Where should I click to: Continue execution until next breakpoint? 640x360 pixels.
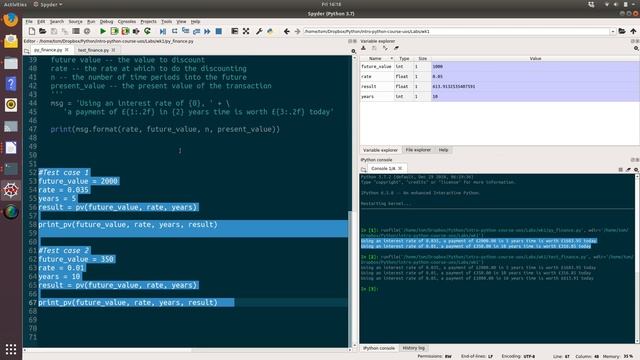tap(207, 31)
